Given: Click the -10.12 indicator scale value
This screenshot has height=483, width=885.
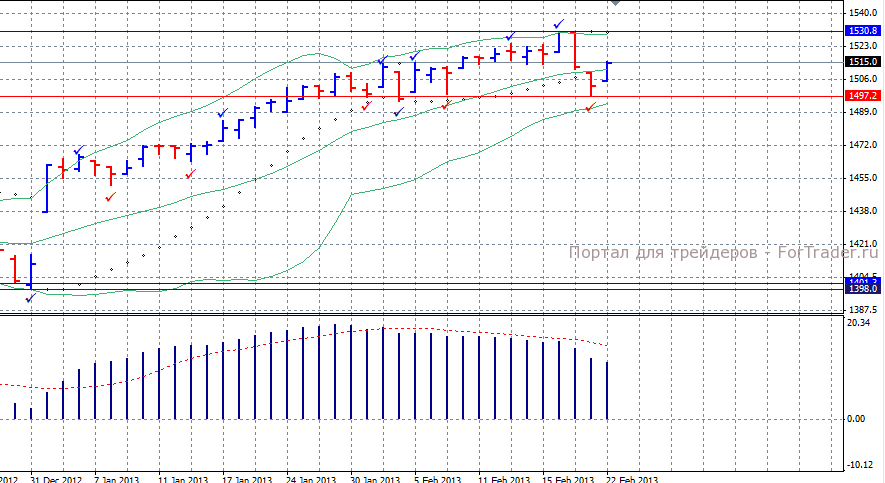Looking at the screenshot, I should 861,464.
